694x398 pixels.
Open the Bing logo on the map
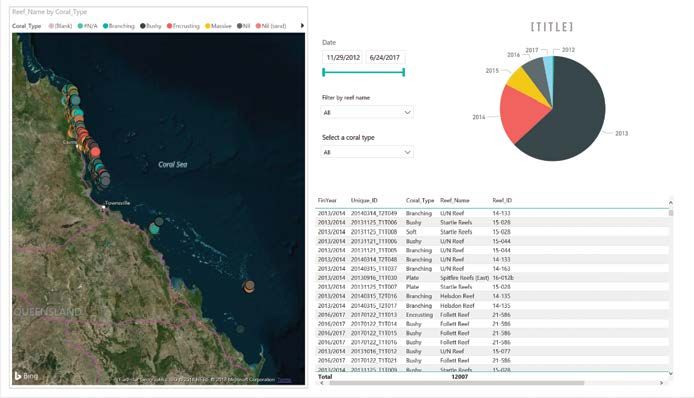26,376
